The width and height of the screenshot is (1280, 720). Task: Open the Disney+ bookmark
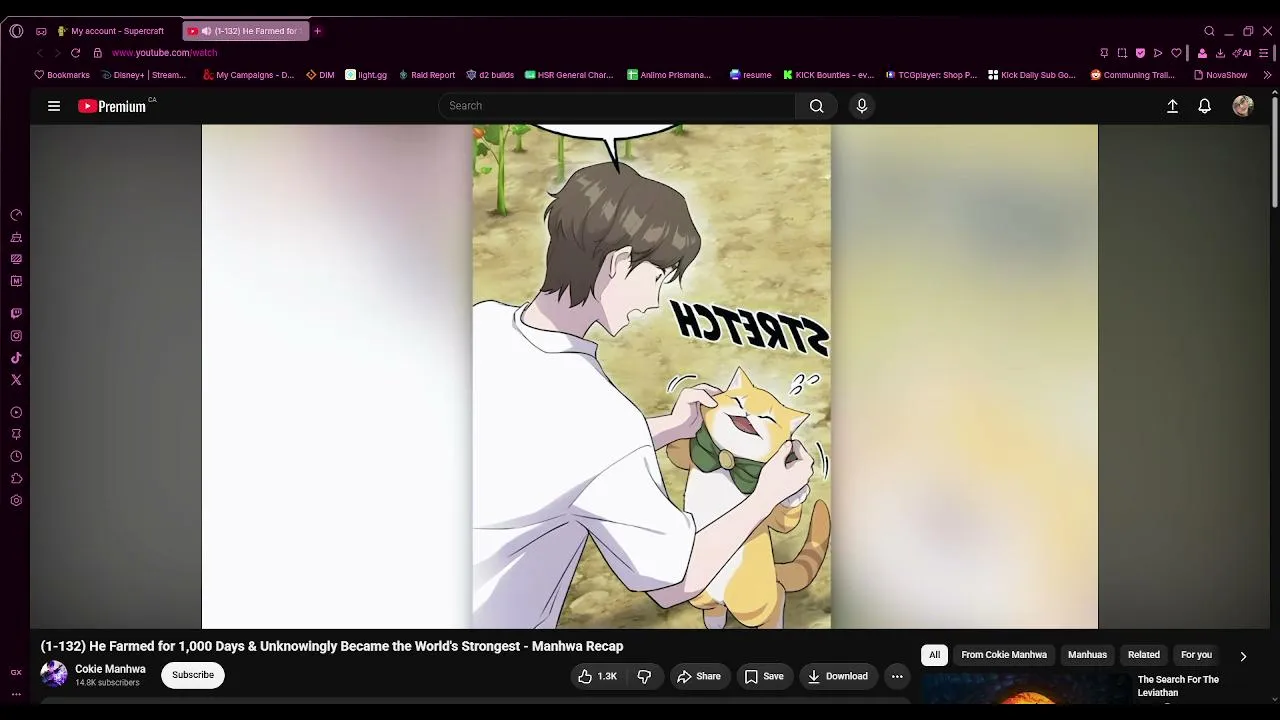point(144,75)
